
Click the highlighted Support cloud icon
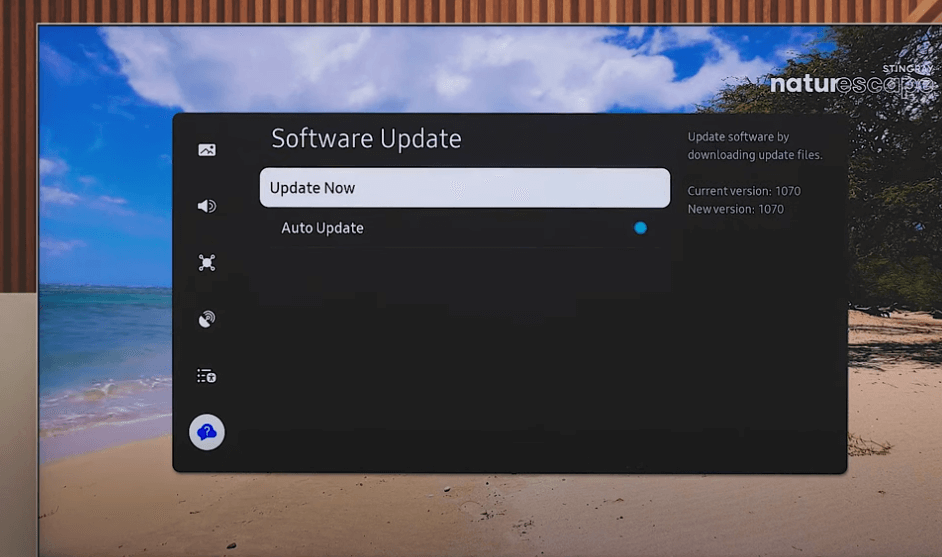[x=207, y=432]
